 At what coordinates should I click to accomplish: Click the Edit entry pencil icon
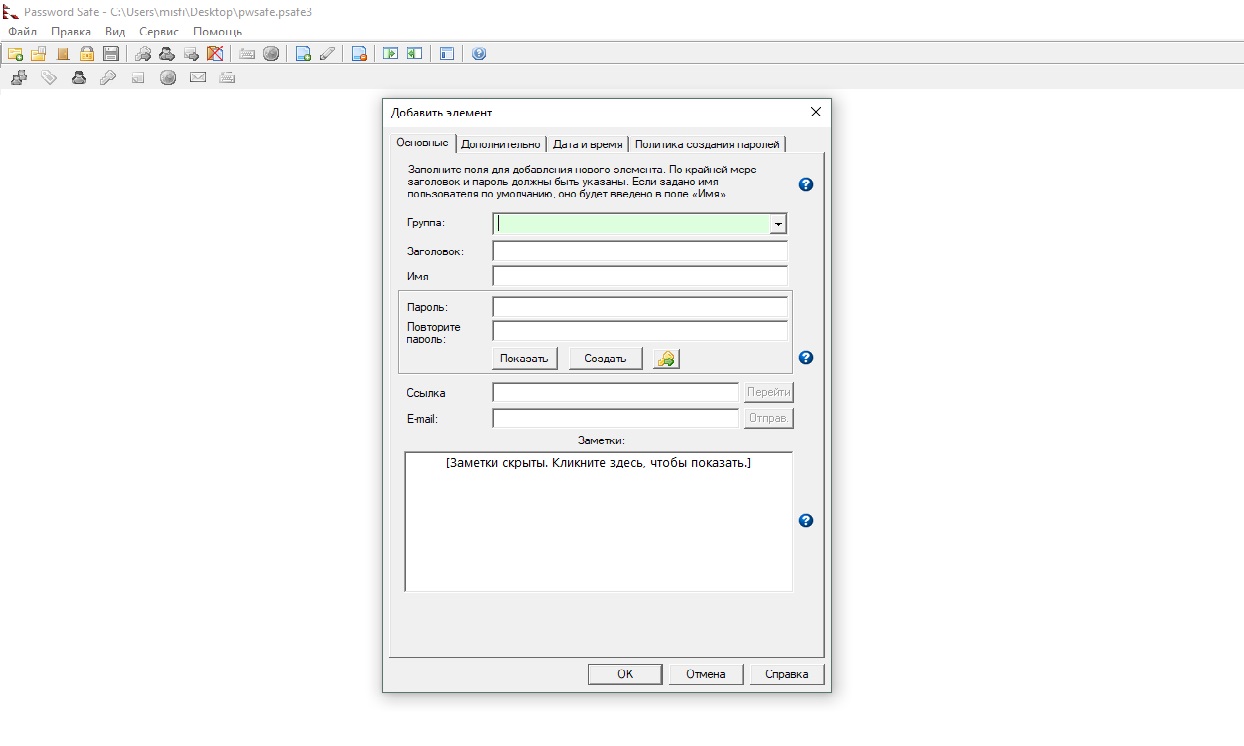[x=327, y=54]
